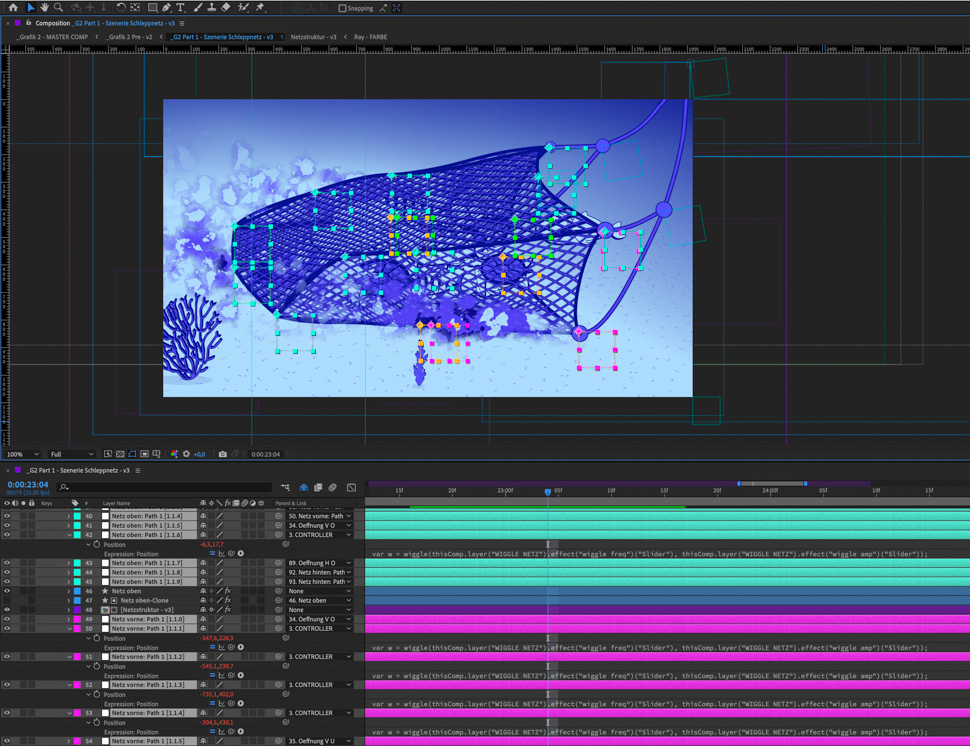The height and width of the screenshot is (746, 970).
Task: Click the snapshot camera icon
Action: (x=222, y=454)
